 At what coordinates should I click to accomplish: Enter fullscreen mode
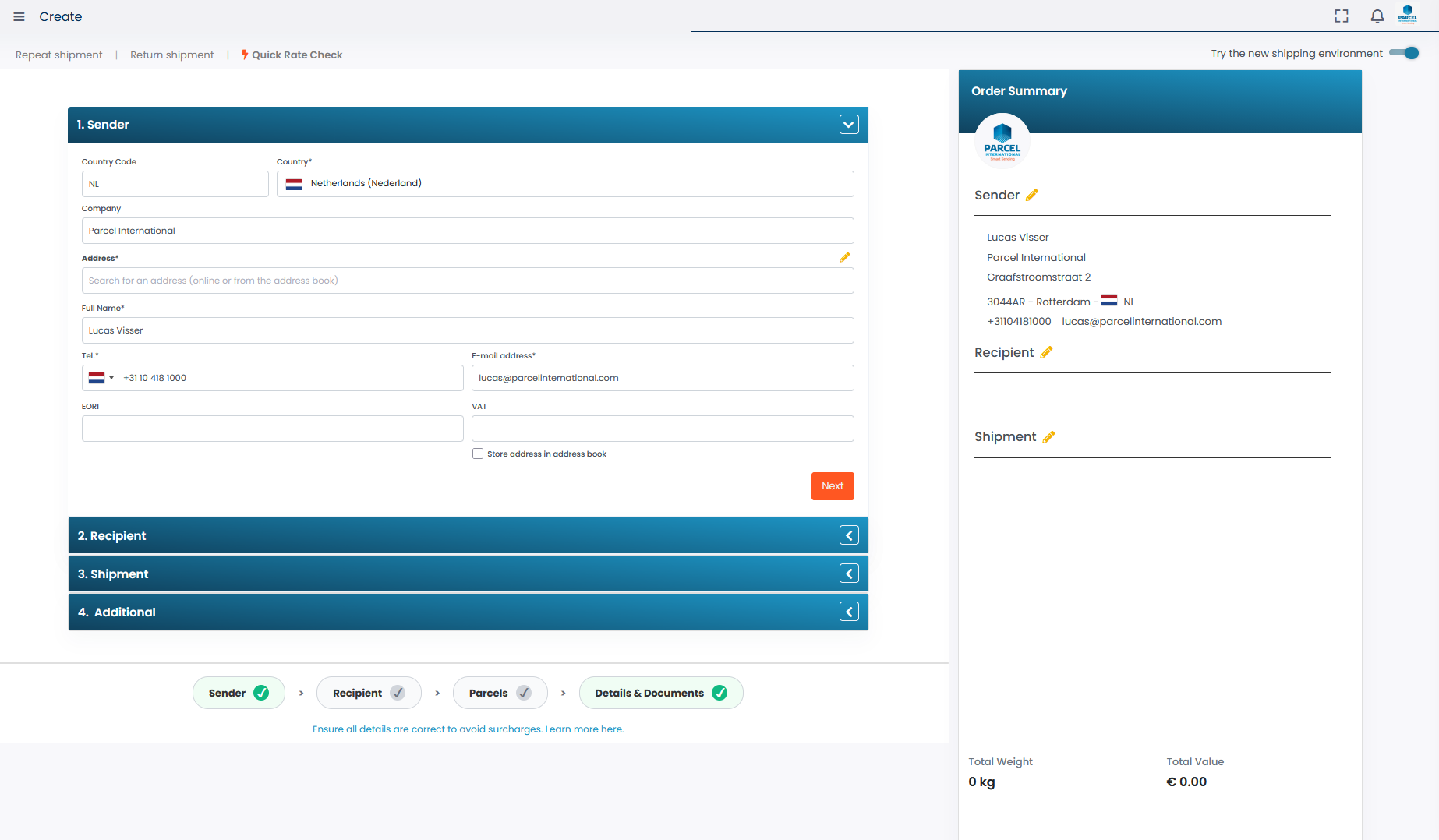[1341, 16]
